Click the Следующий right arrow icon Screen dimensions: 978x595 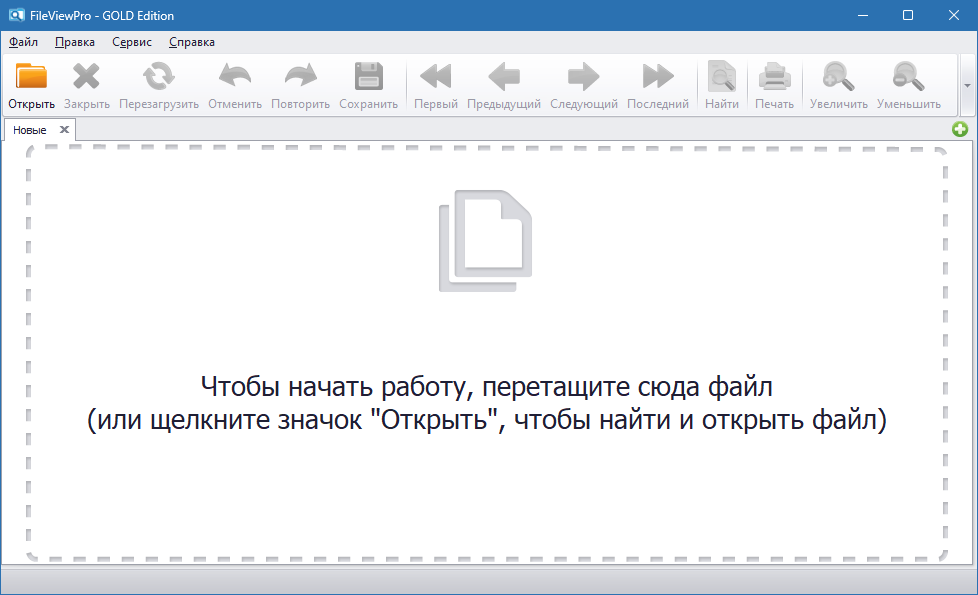click(x=584, y=76)
